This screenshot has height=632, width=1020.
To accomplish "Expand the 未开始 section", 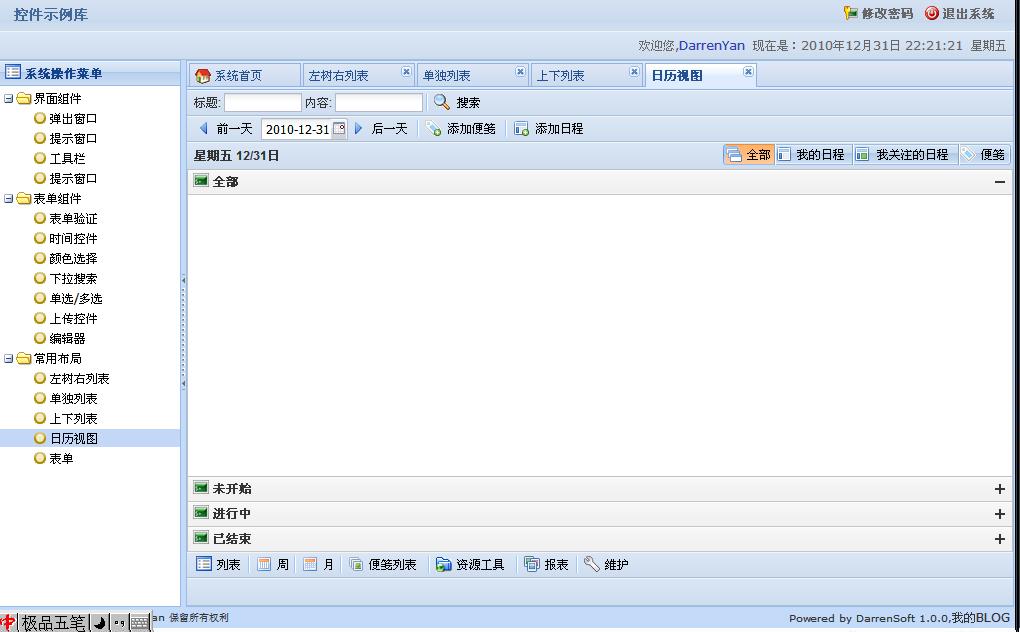I will point(999,489).
